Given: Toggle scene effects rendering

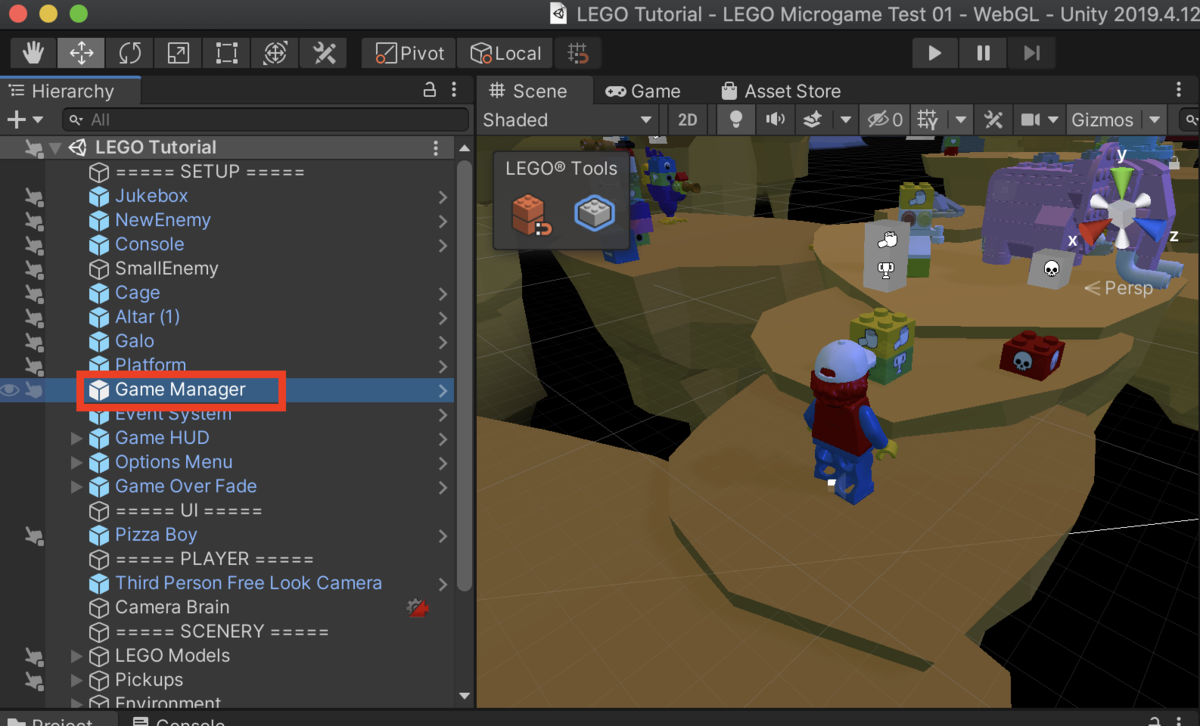Looking at the screenshot, I should tap(813, 120).
